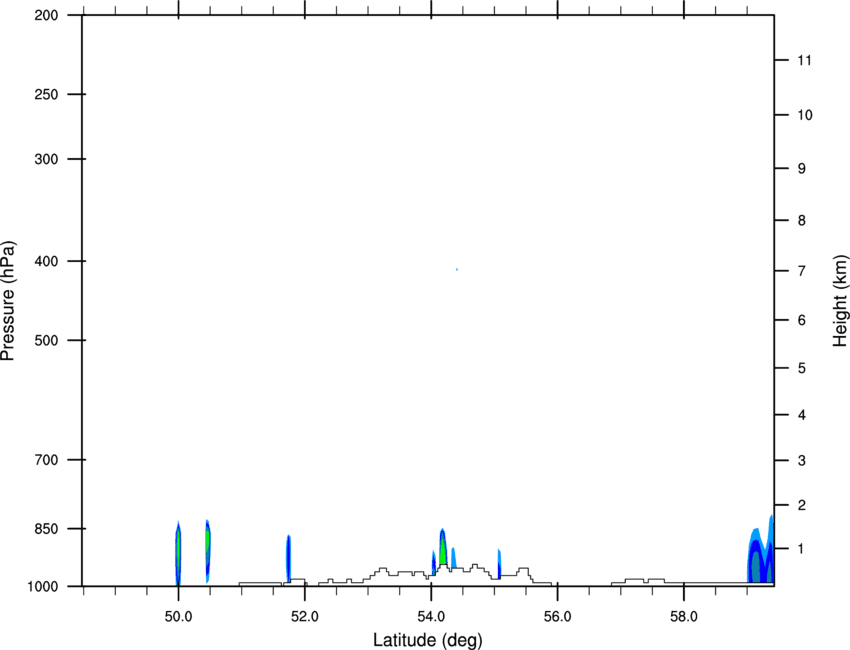Select the 250 pressure tick label
This screenshot has height=650, width=850.
coord(46,94)
